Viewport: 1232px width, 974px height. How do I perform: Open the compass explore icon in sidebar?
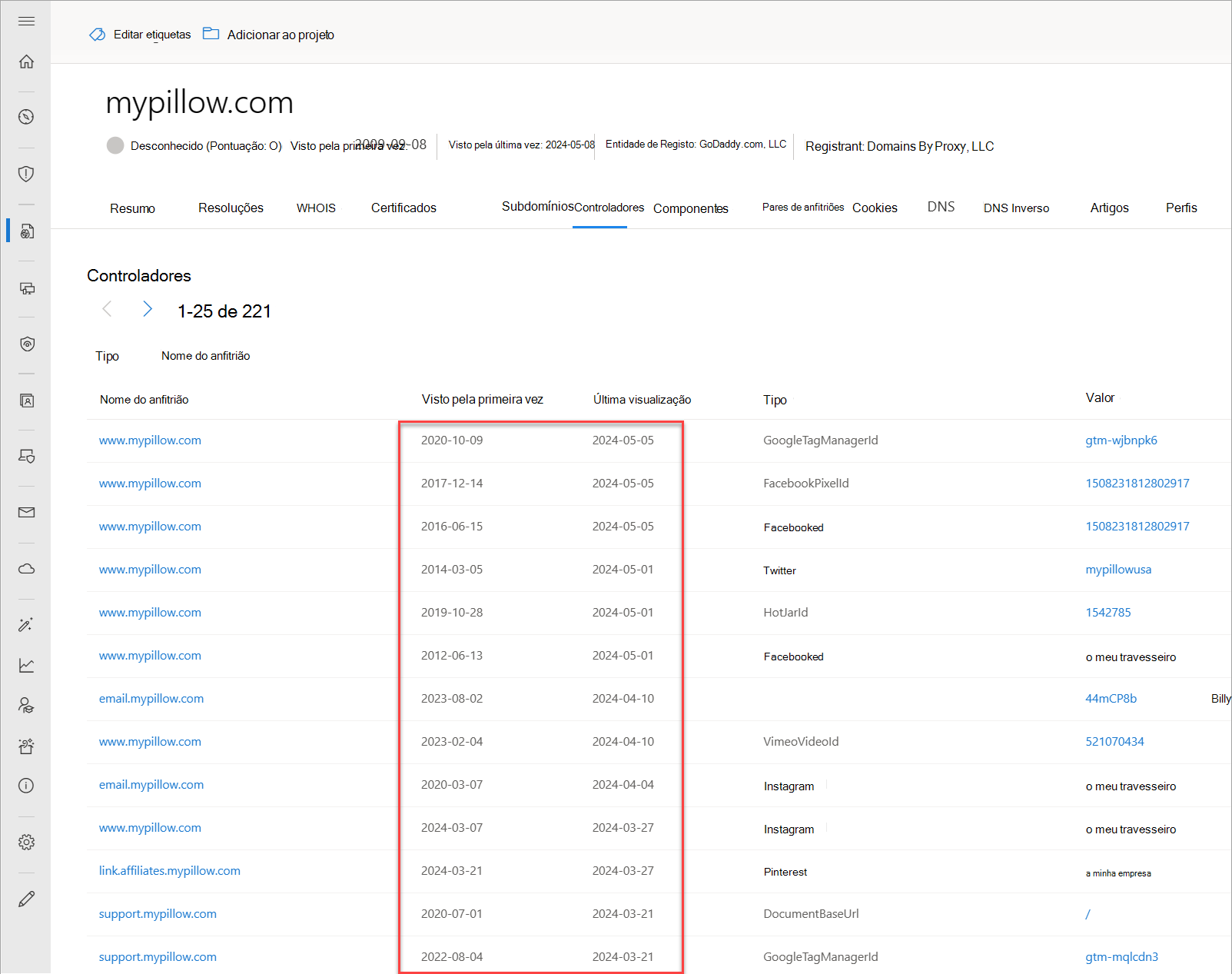(26, 117)
